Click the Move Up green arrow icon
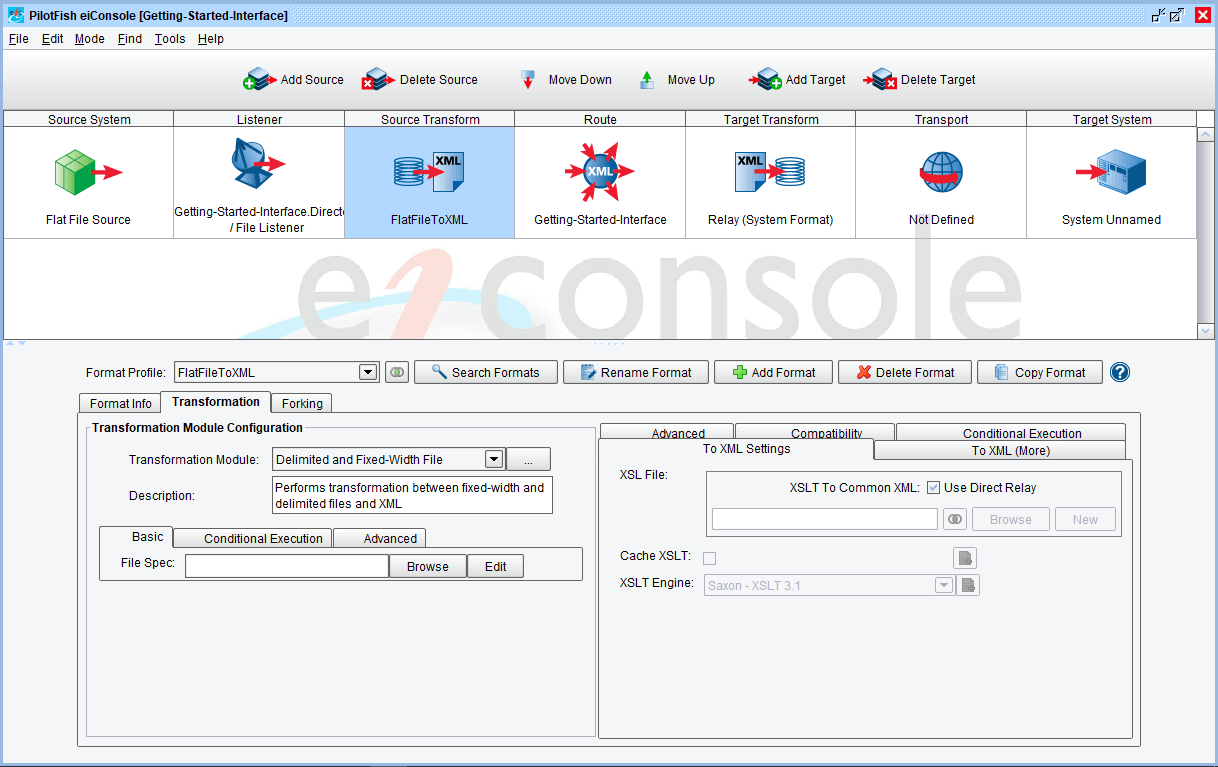 [647, 80]
